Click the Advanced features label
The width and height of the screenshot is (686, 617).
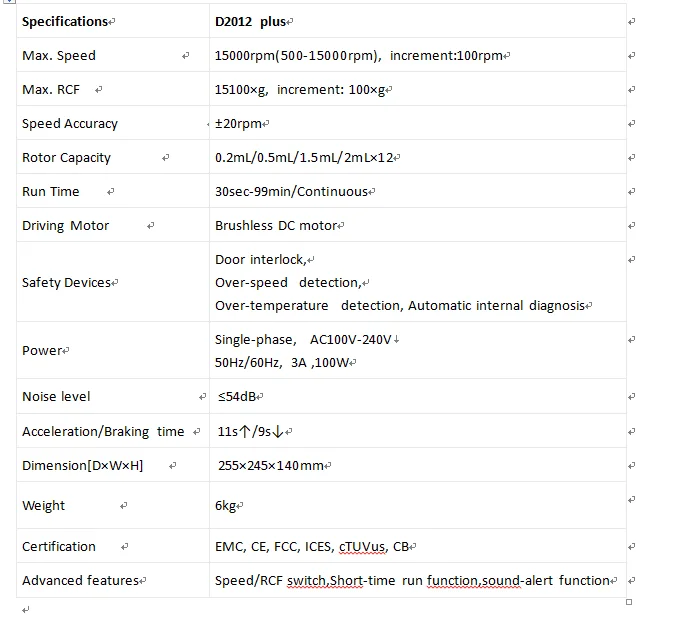(80, 581)
